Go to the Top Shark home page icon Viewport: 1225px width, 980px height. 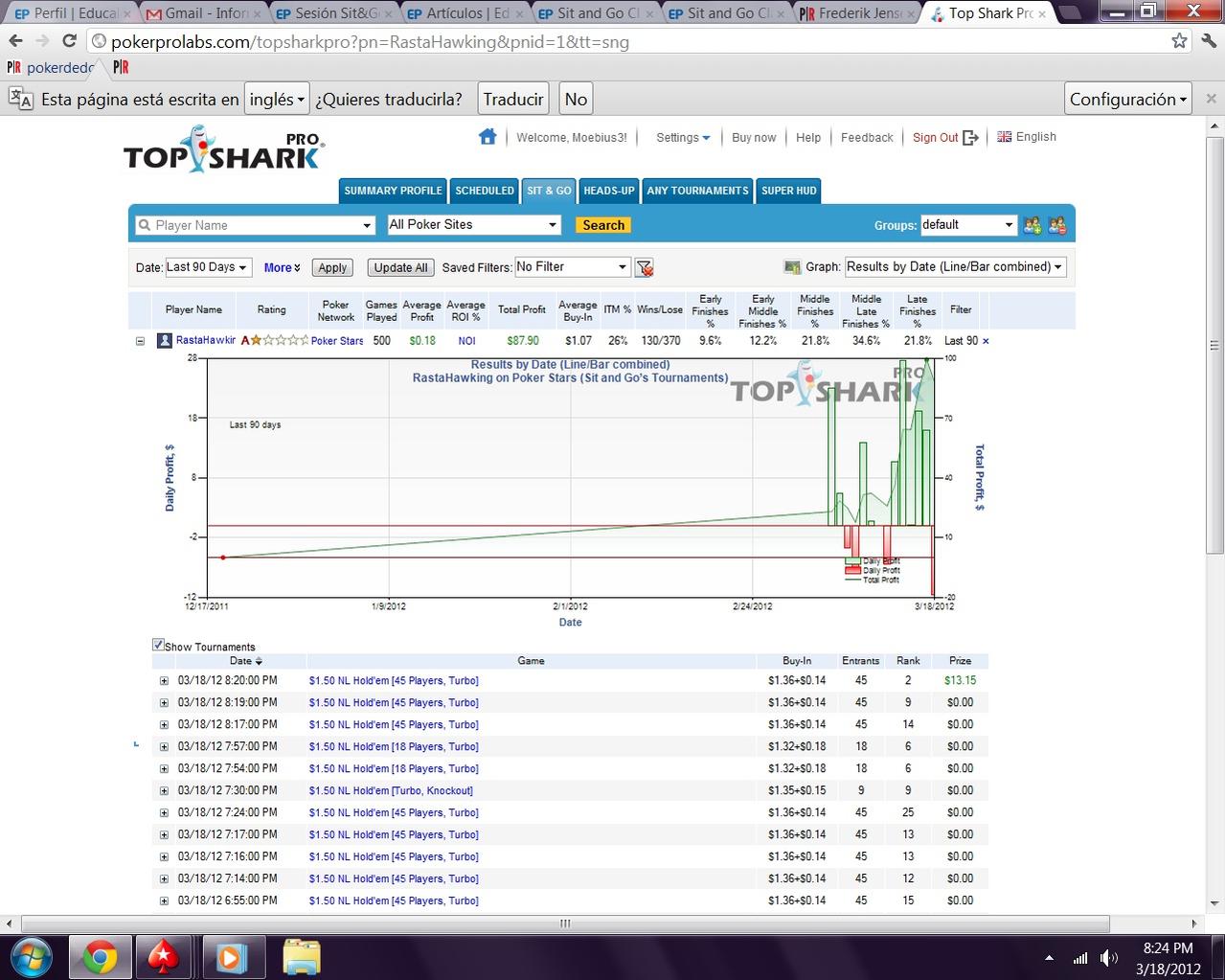pos(488,137)
